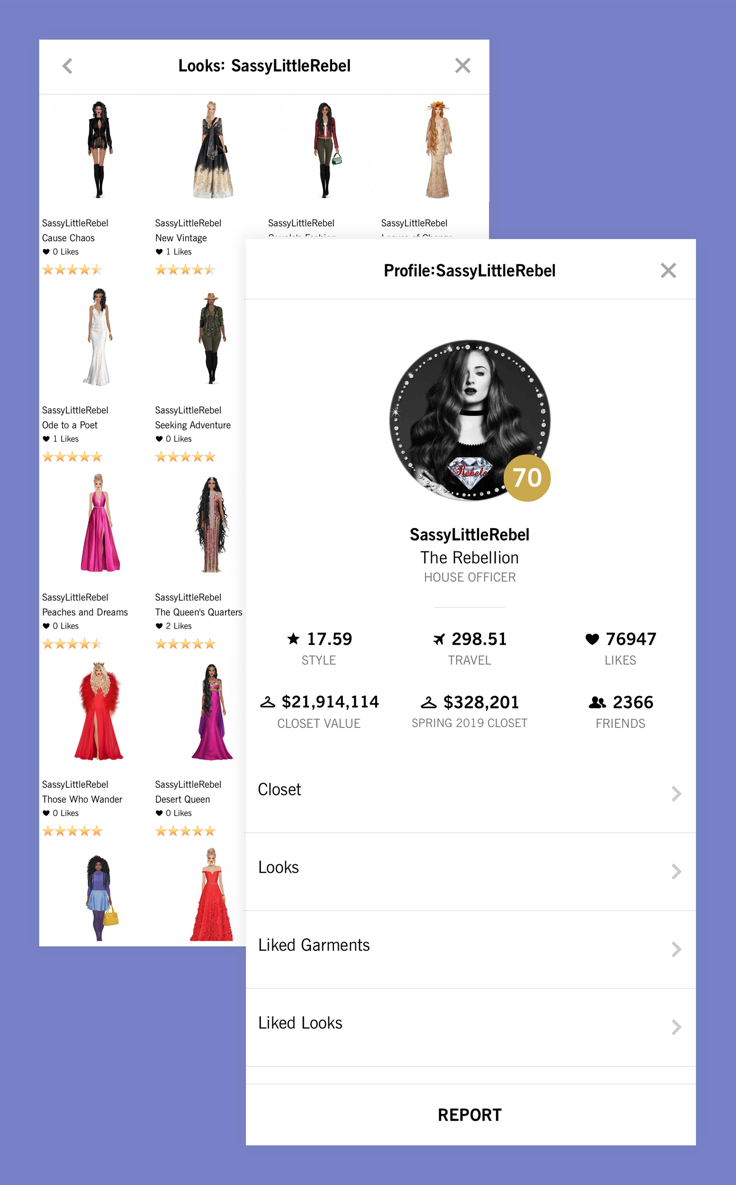Image resolution: width=736 pixels, height=1185 pixels.
Task: Go back using the Looks panel arrow
Action: pos(67,66)
